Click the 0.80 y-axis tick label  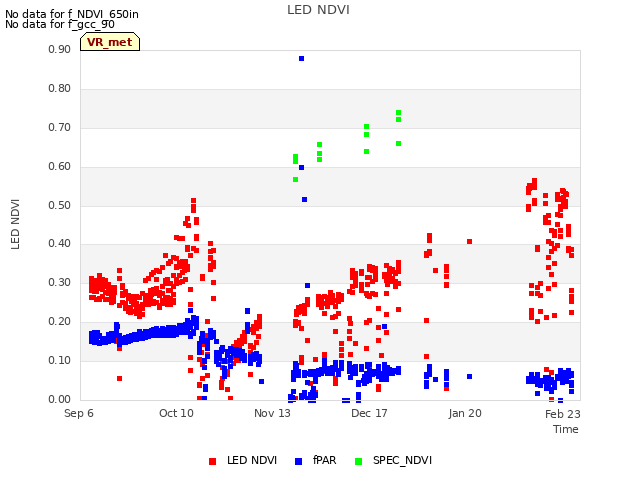(x=59, y=89)
